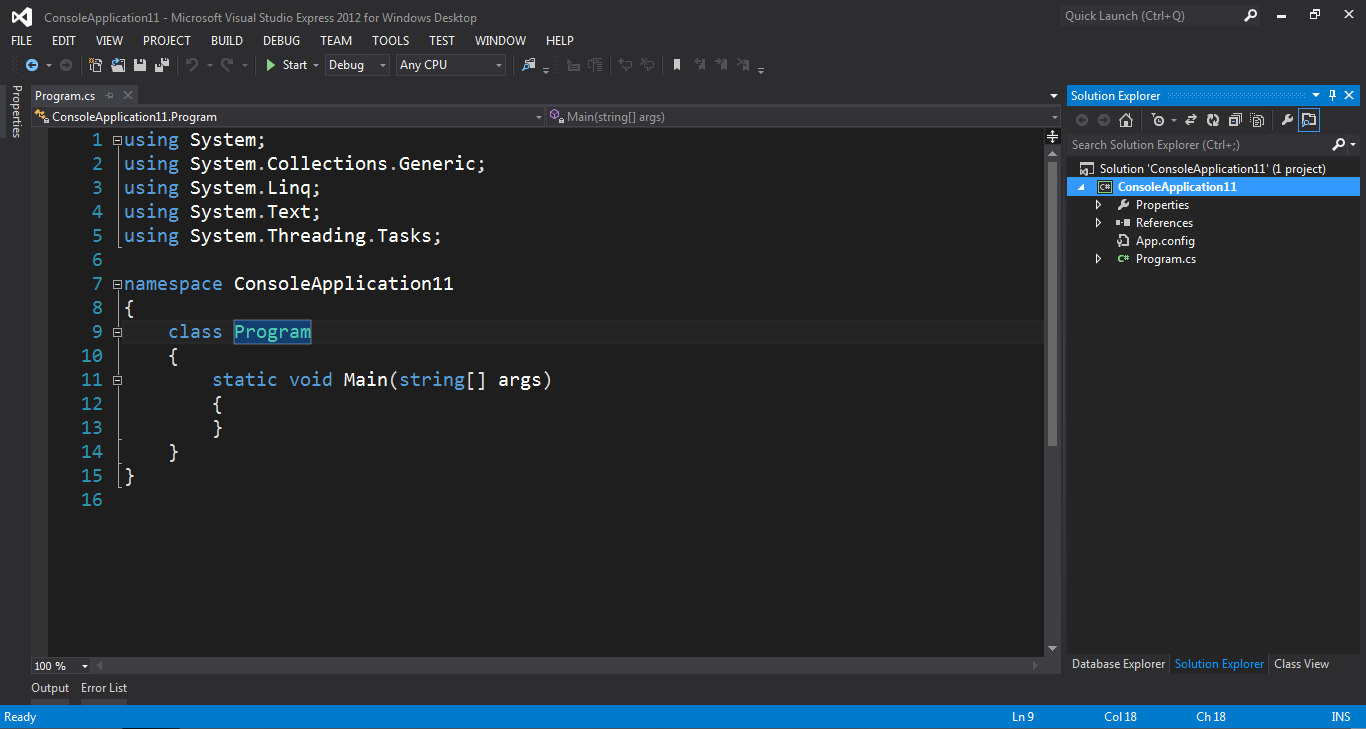
Task: Click the editor split-view handle above scrollbar
Action: point(1052,135)
